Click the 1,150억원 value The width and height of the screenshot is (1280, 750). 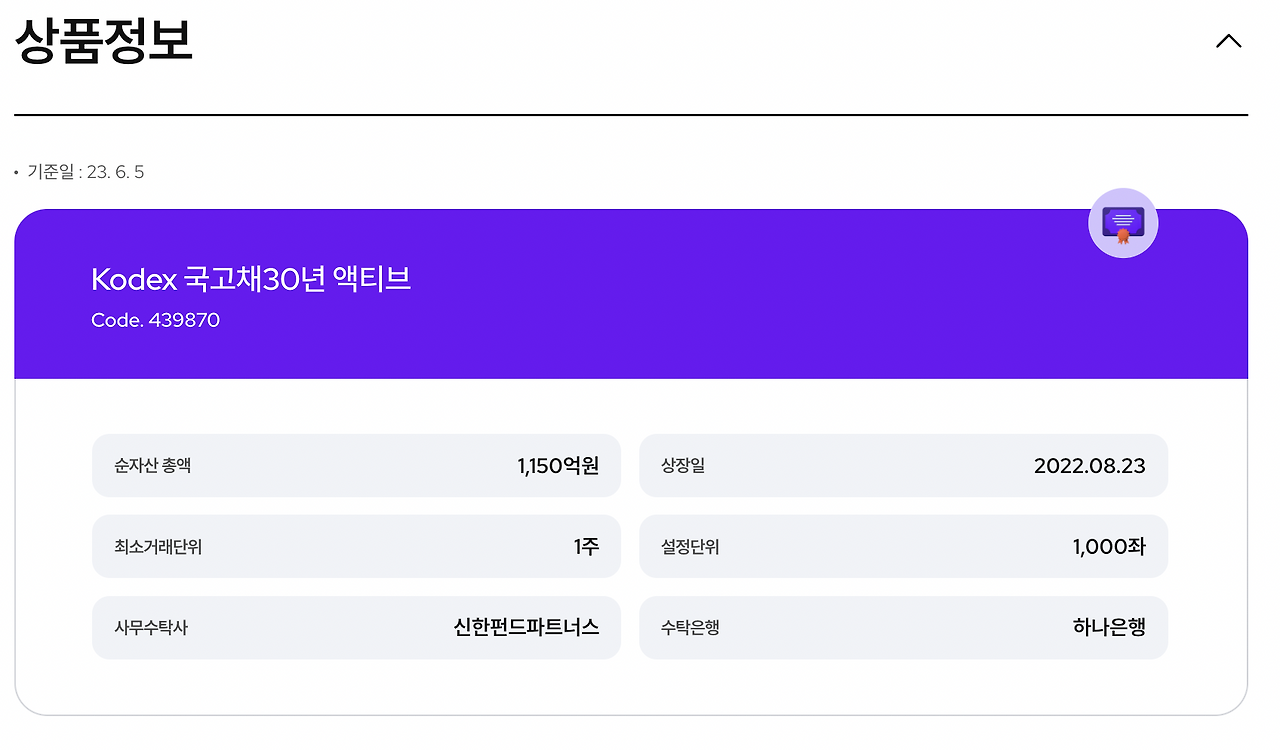pyautogui.click(x=557, y=465)
